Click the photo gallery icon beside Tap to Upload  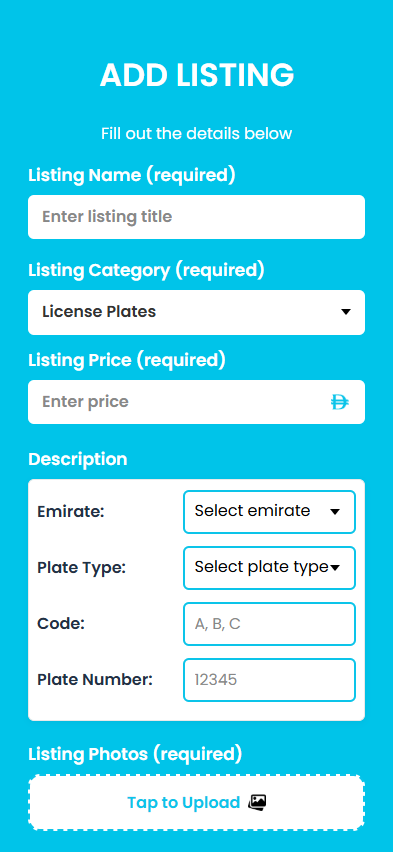click(x=258, y=802)
